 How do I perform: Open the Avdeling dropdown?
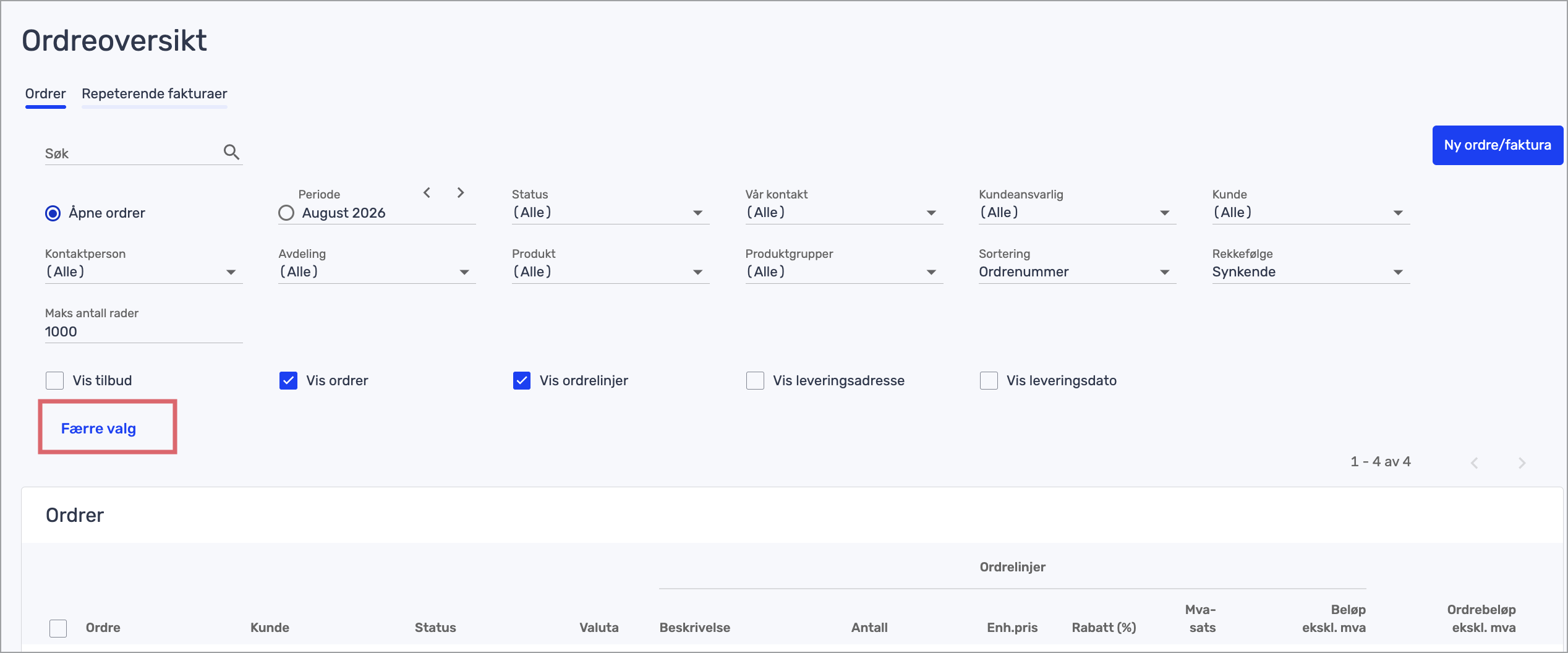[x=377, y=272]
